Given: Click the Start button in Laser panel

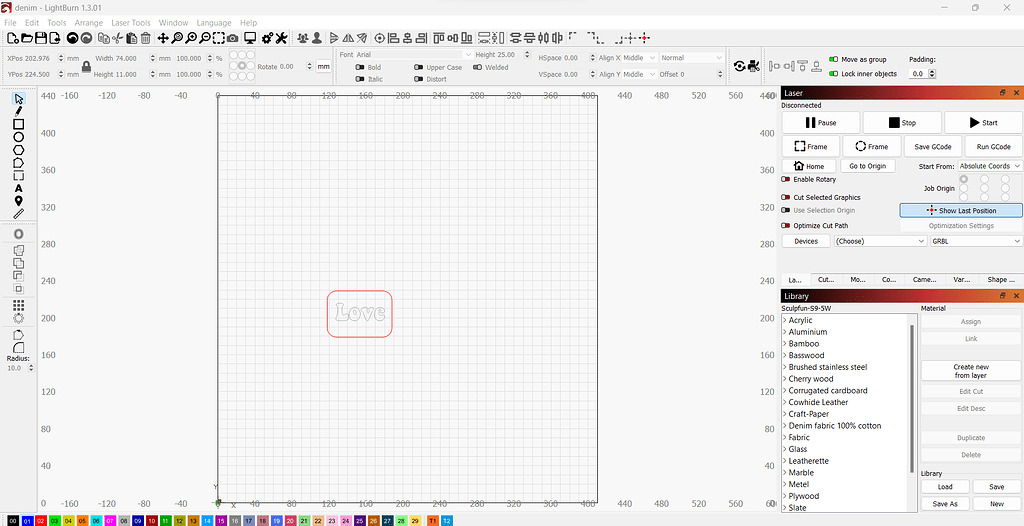Looking at the screenshot, I should tap(983, 123).
